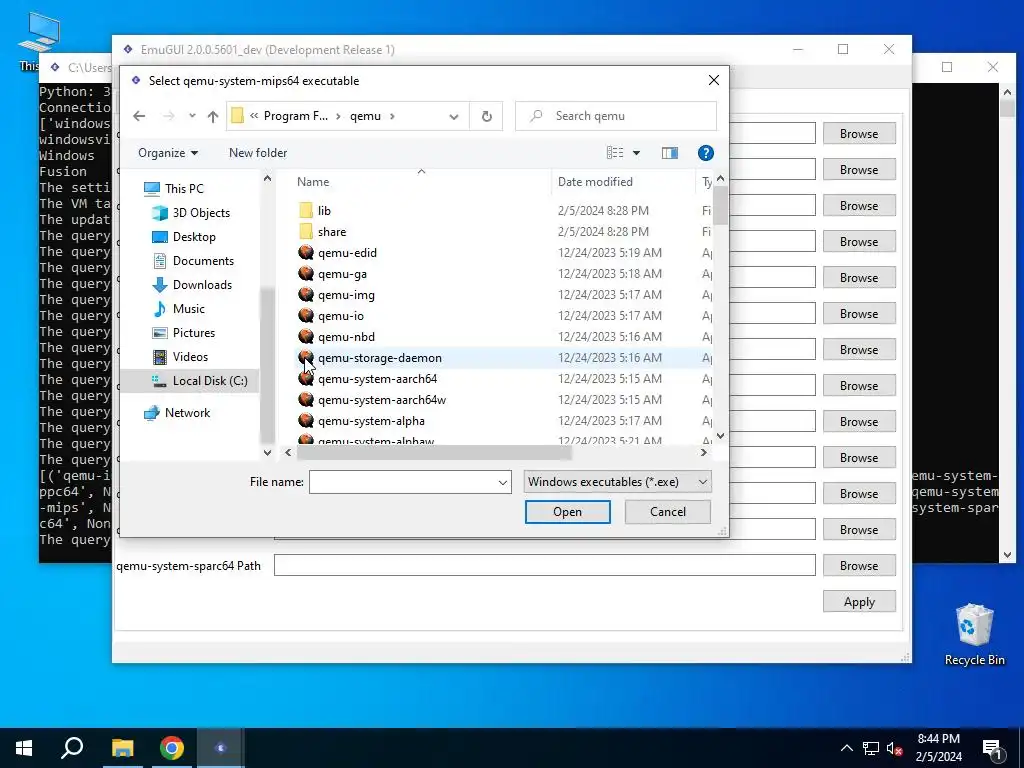Select the qemu-storage-daemon file name
Viewport: 1024px width, 768px height.
[x=379, y=358]
